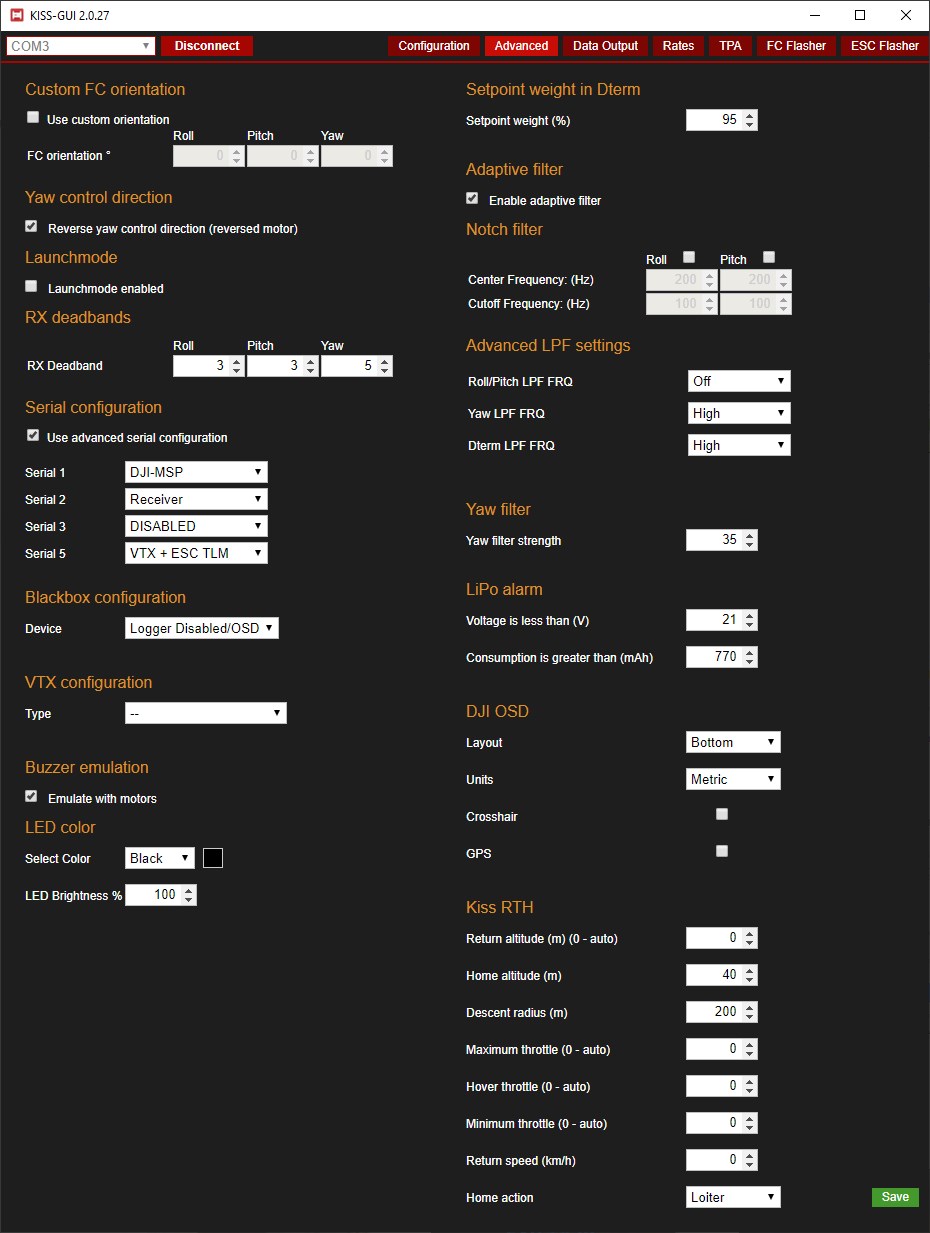Viewport: 930px width, 1233px height.
Task: Click the 'Advanced LPF settings' heading
Action: click(548, 345)
